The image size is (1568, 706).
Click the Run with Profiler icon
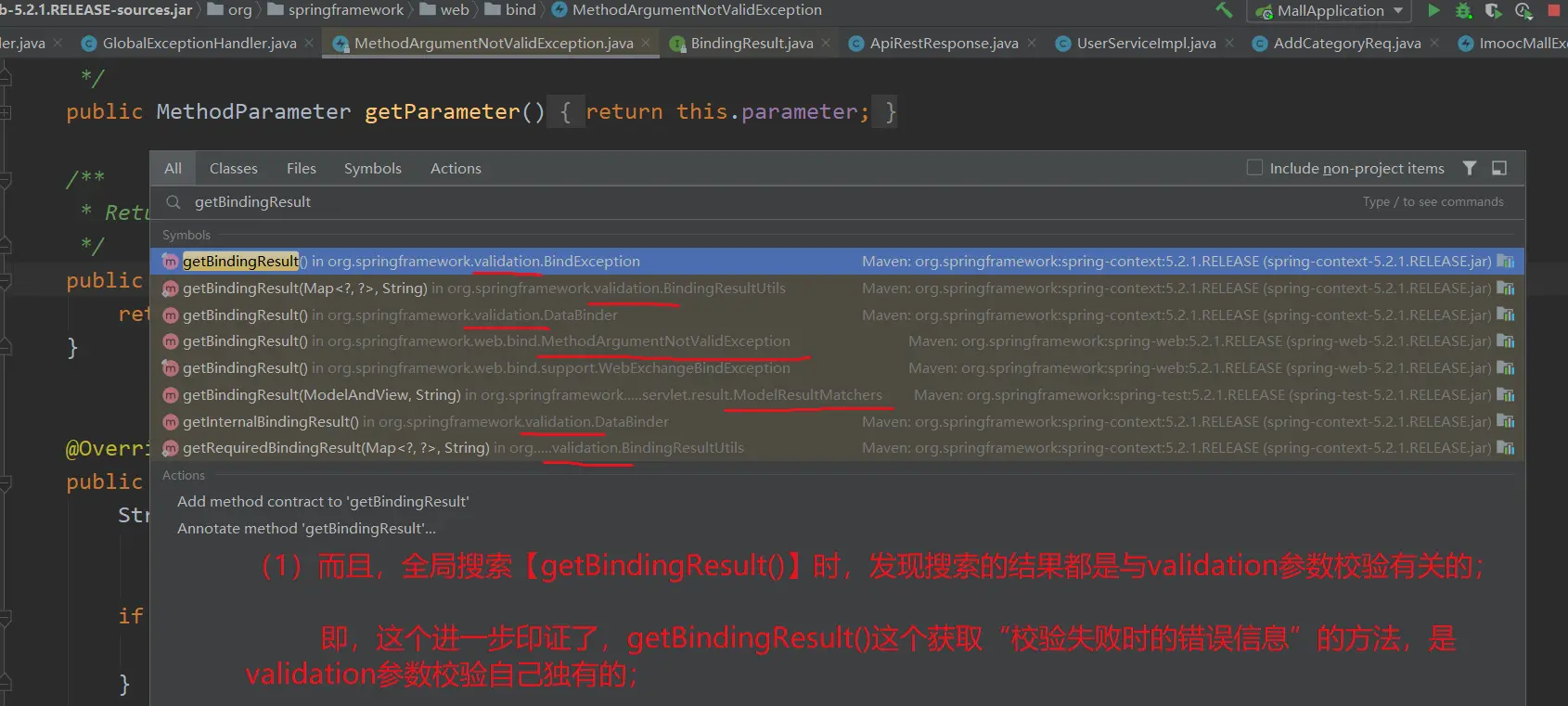pyautogui.click(x=1523, y=11)
